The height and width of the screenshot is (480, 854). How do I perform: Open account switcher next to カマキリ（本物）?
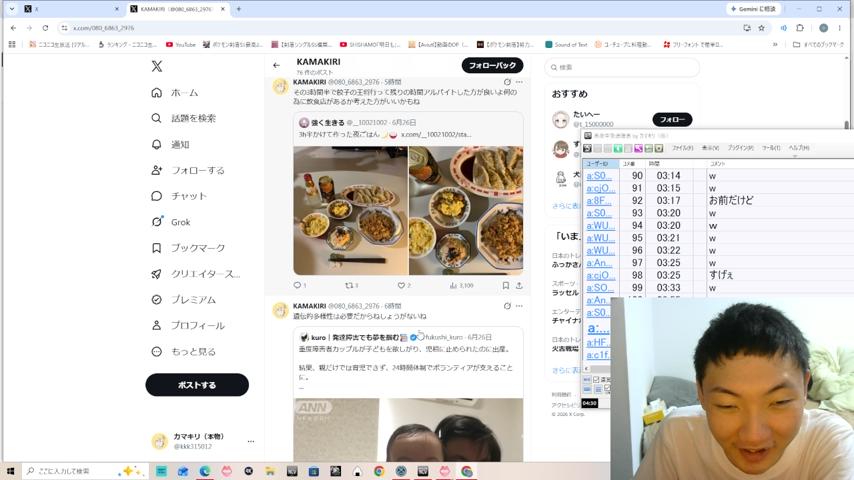(x=251, y=441)
